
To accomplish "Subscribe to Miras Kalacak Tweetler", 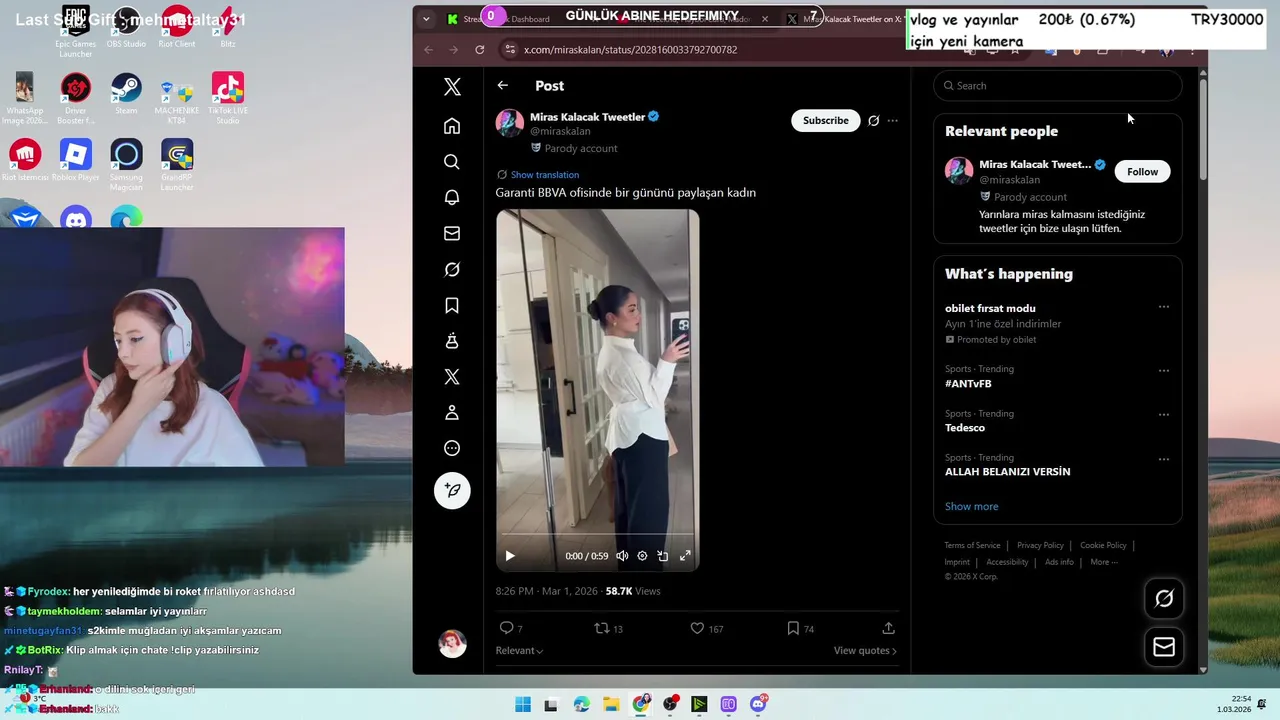I will 826,120.
